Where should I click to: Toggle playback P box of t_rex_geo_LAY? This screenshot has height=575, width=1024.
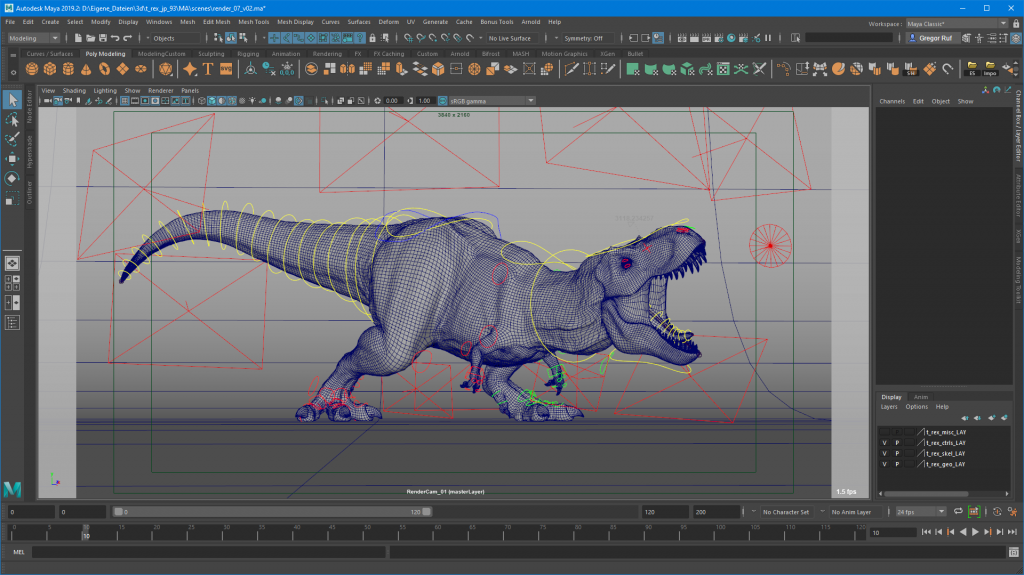coord(897,465)
